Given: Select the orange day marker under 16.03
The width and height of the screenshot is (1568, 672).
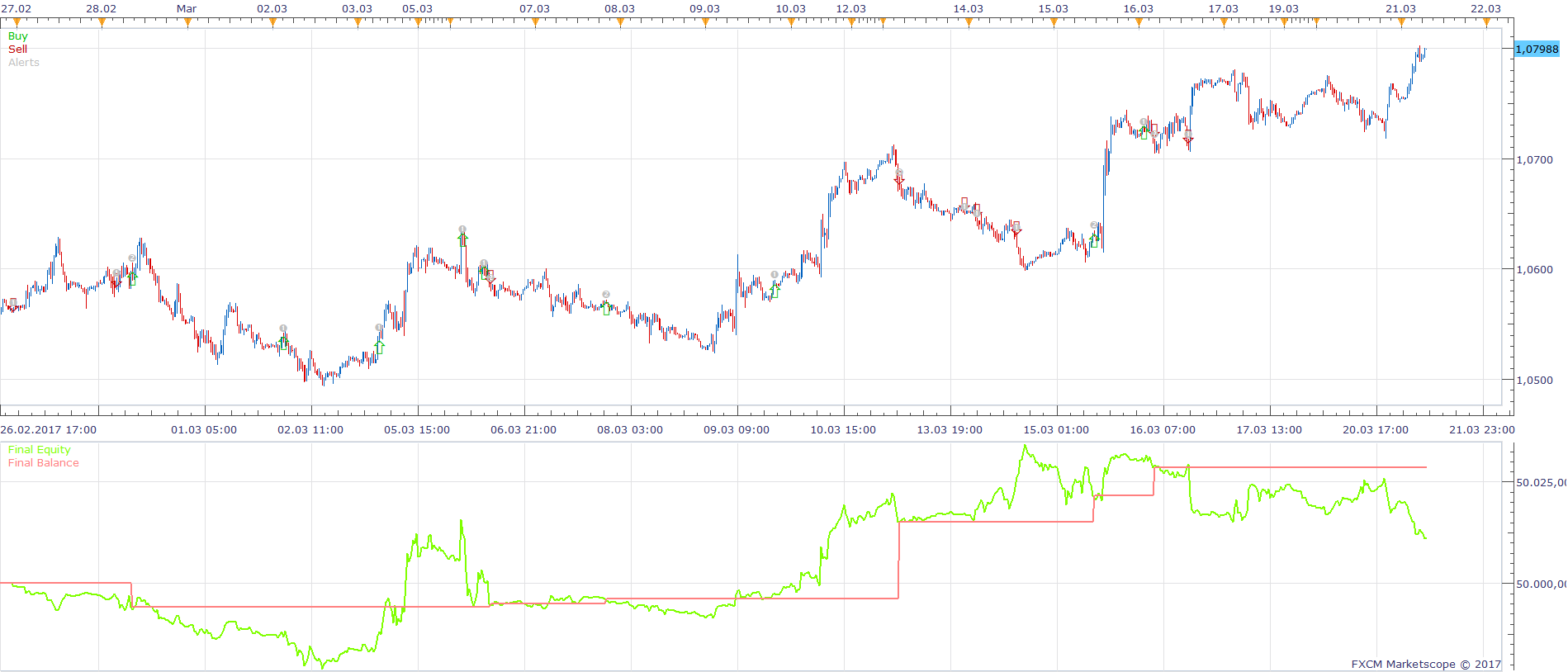Looking at the screenshot, I should point(1139,22).
